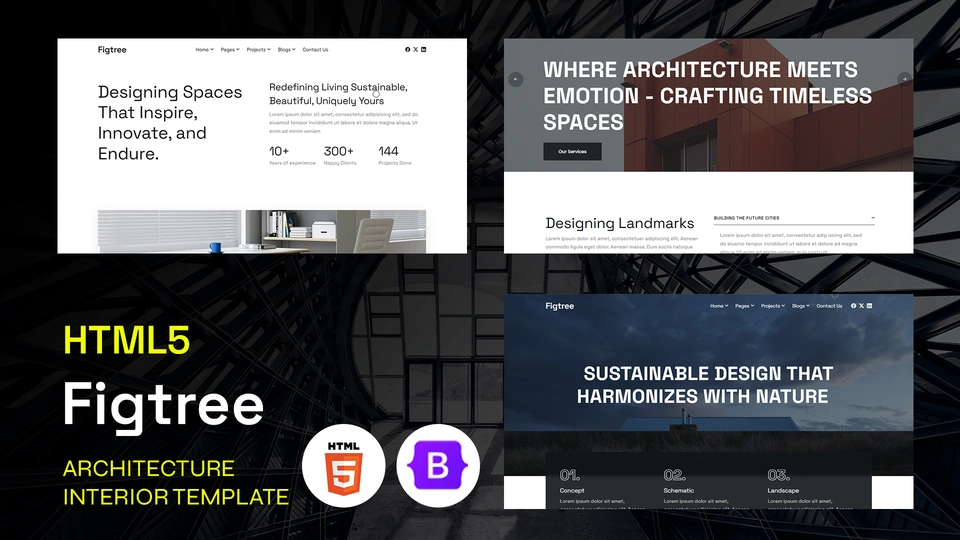This screenshot has height=540, width=960.
Task: Open Home dropdown in white Figtree preview
Action: click(204, 50)
